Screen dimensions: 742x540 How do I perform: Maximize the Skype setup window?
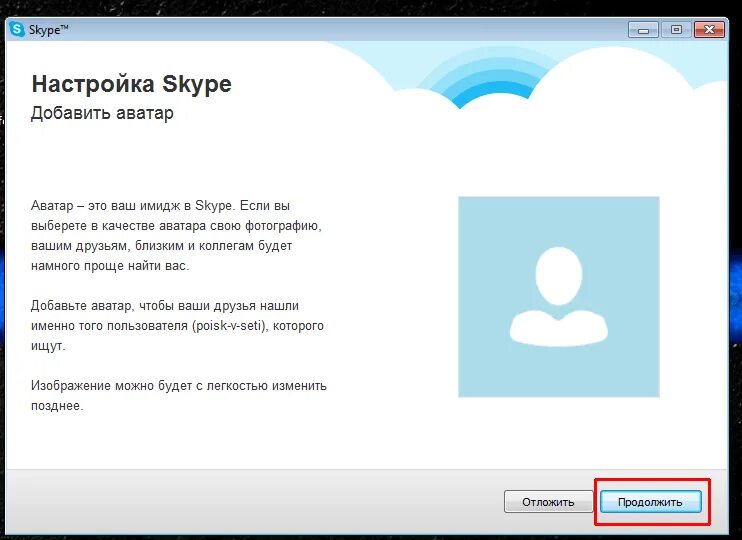[x=676, y=30]
